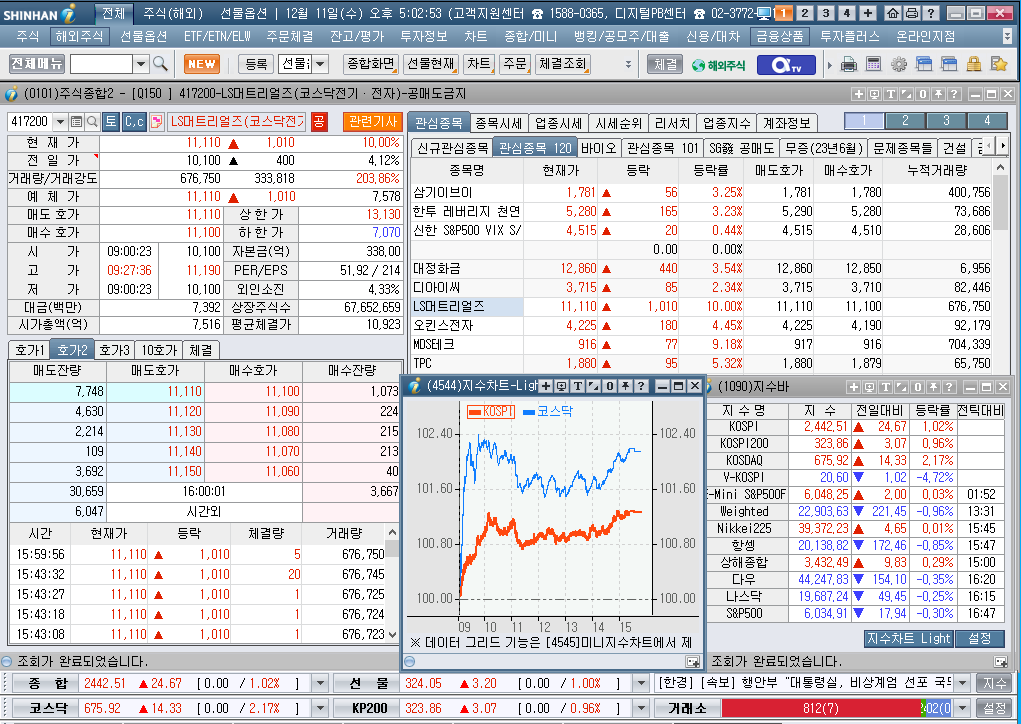Viewport: 1021px width, 724px height.
Task: Switch to the 호가3 tab
Action: click(115, 350)
